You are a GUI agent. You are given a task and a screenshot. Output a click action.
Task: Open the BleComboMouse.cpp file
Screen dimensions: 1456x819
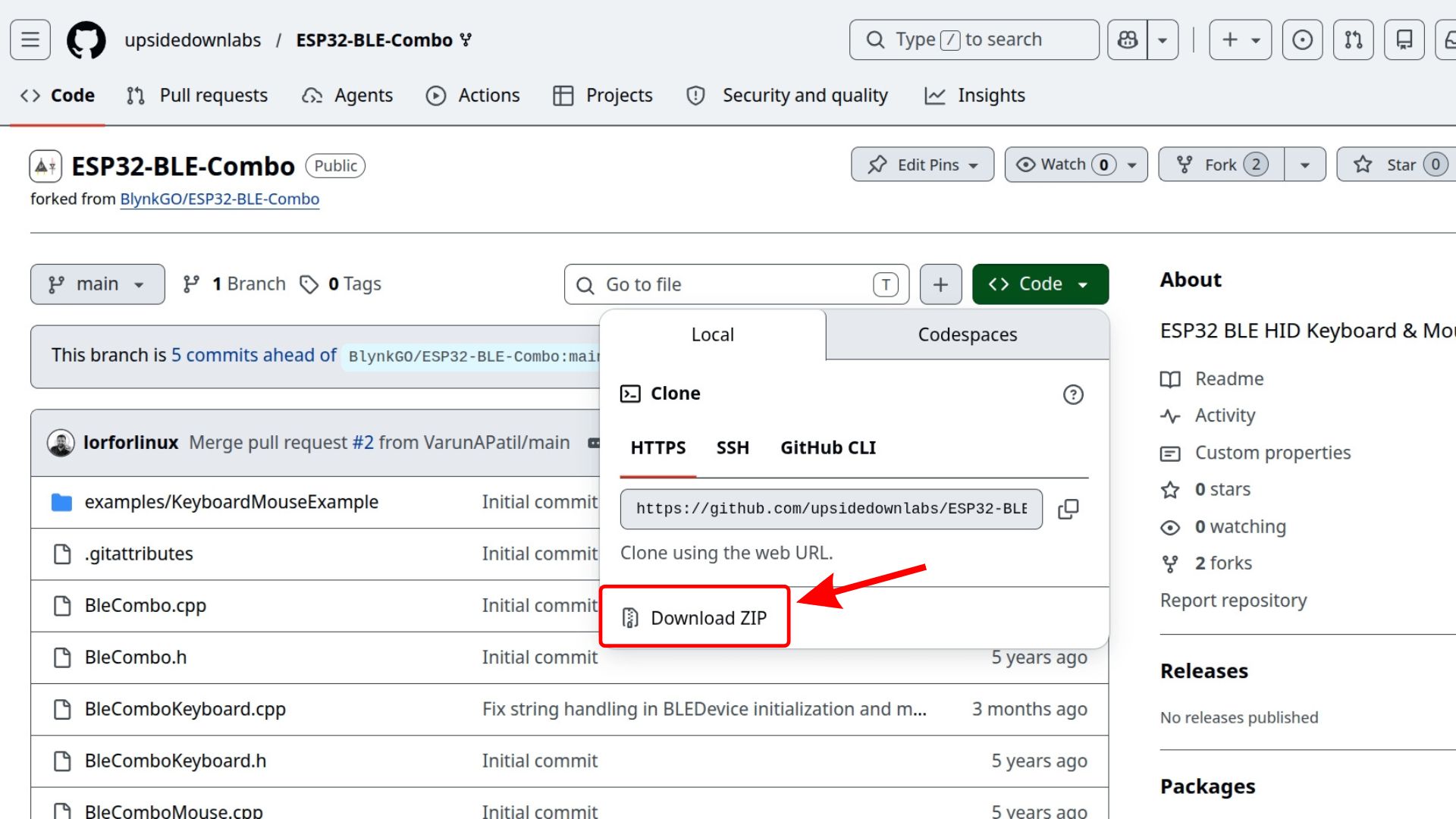(174, 811)
